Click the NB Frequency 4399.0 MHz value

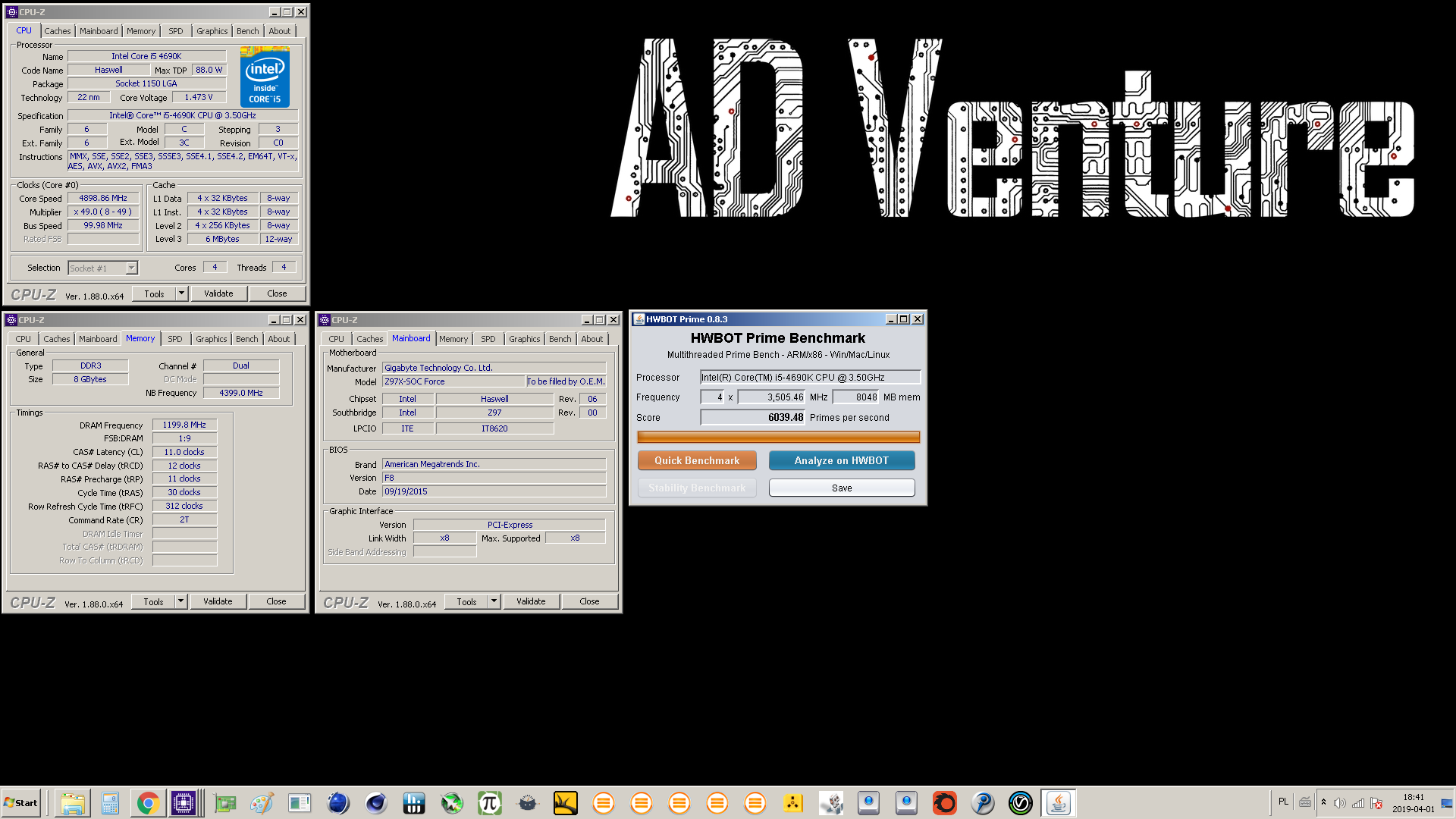(241, 393)
